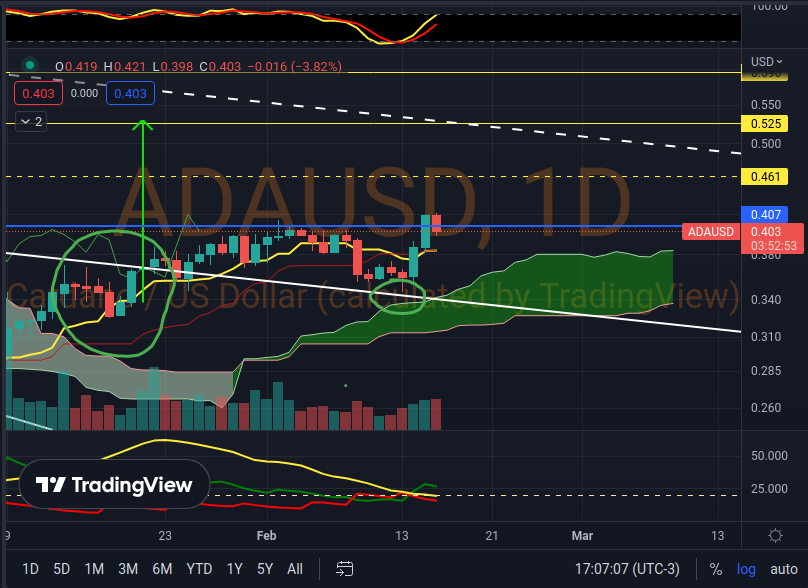Open the go-to-date calendar icon
This screenshot has height=588, width=808.
345,569
